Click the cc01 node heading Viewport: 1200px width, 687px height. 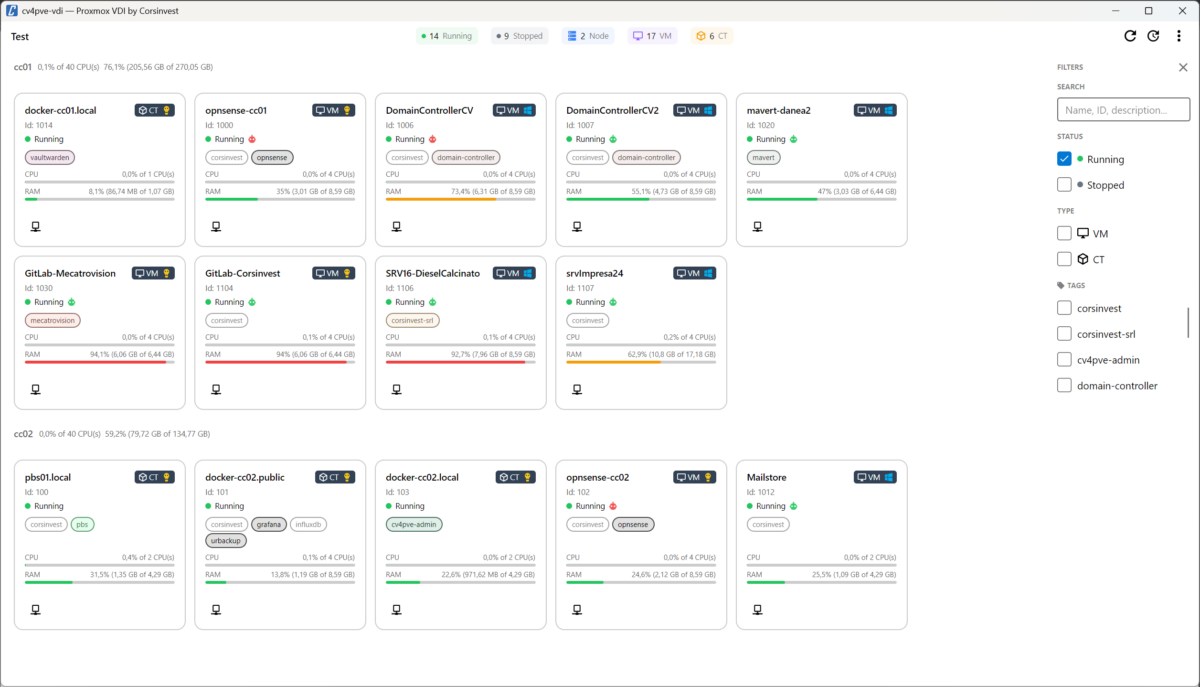(22, 67)
